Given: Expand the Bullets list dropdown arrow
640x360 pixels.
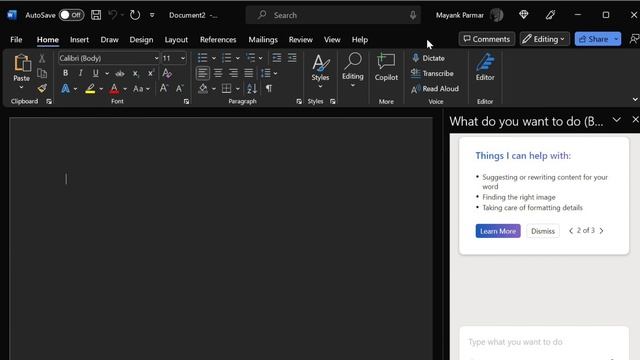Looking at the screenshot, I should click(213, 58).
